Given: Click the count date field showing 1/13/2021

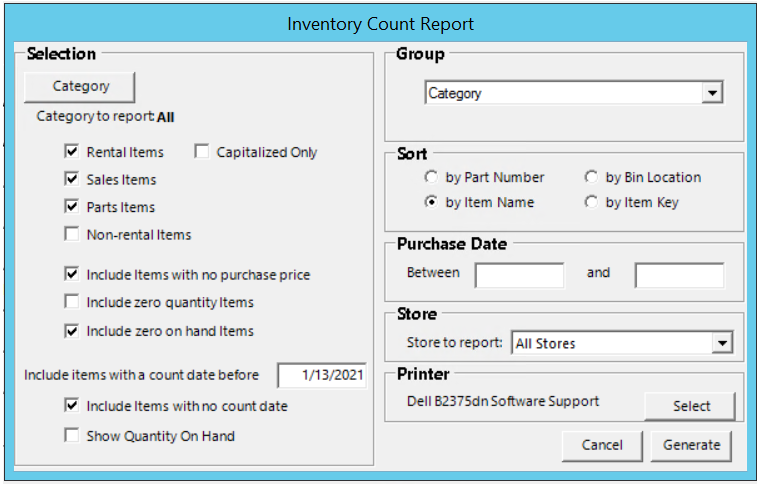Looking at the screenshot, I should click(x=322, y=376).
